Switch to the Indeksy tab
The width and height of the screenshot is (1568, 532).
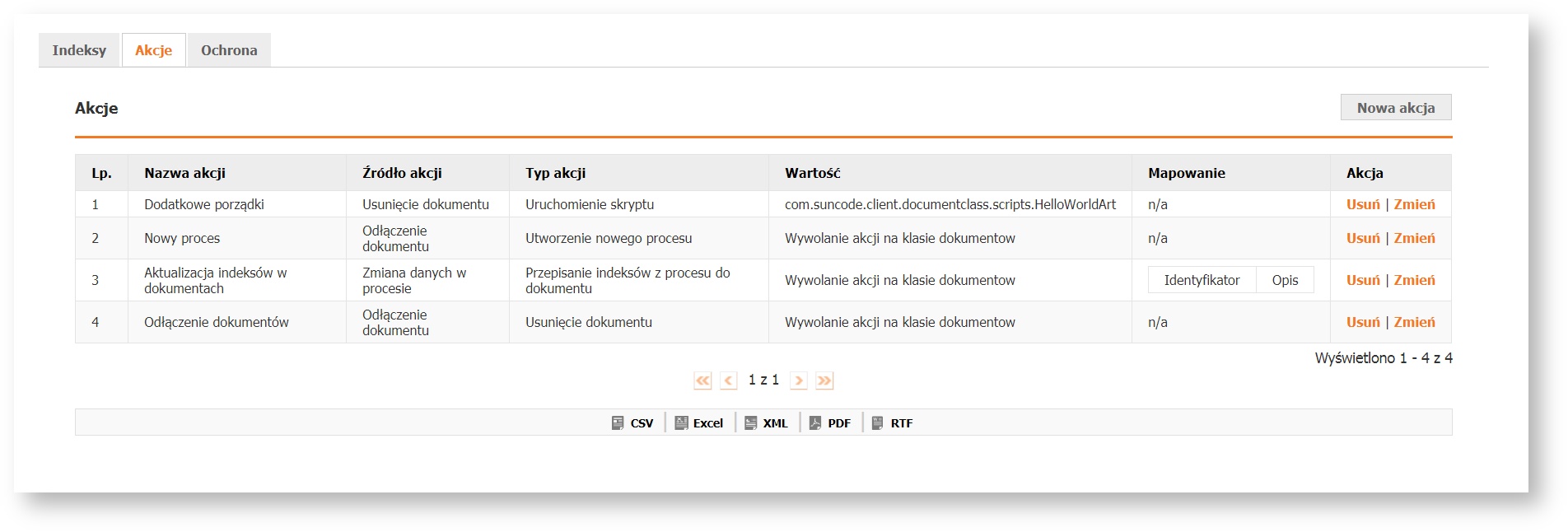[x=79, y=50]
